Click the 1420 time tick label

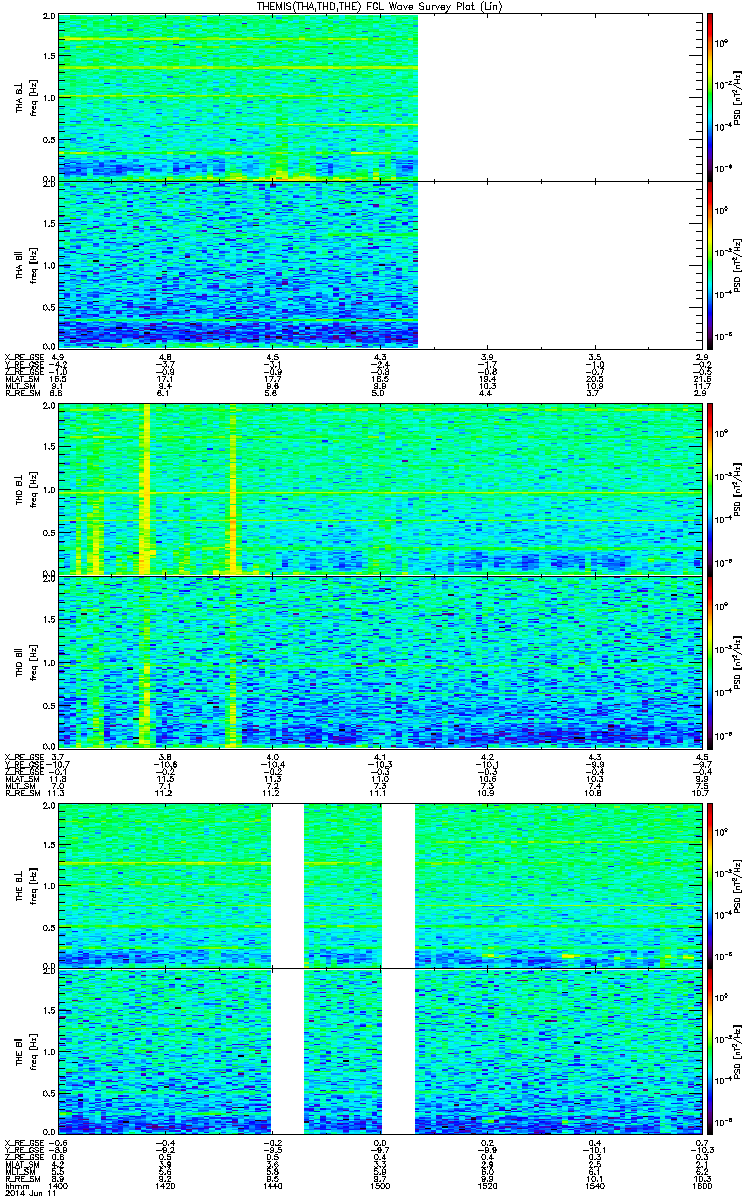(x=166, y=1187)
